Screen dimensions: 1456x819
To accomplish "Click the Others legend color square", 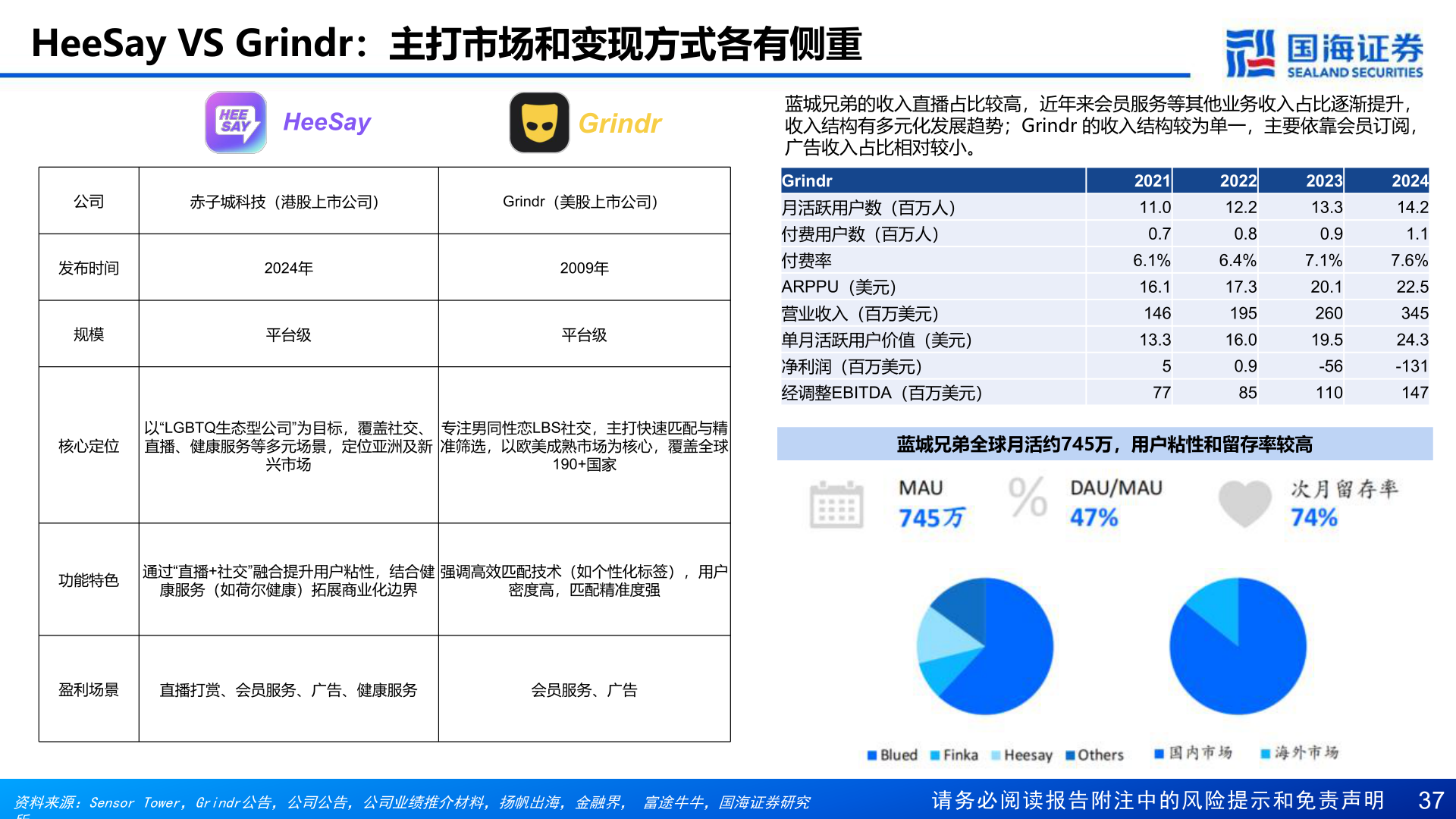I will click(x=1070, y=755).
